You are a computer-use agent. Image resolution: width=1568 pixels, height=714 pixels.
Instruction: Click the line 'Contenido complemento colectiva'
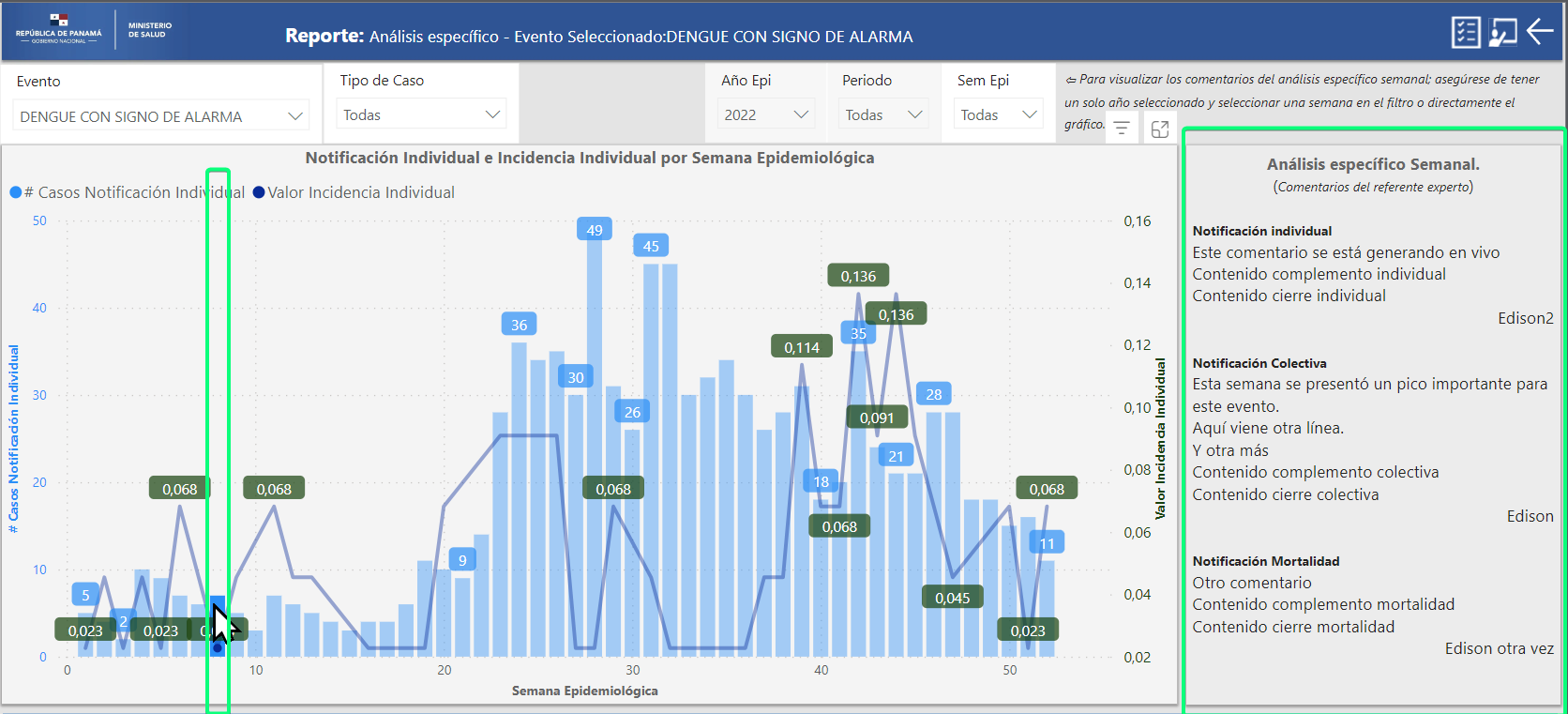pos(1315,472)
